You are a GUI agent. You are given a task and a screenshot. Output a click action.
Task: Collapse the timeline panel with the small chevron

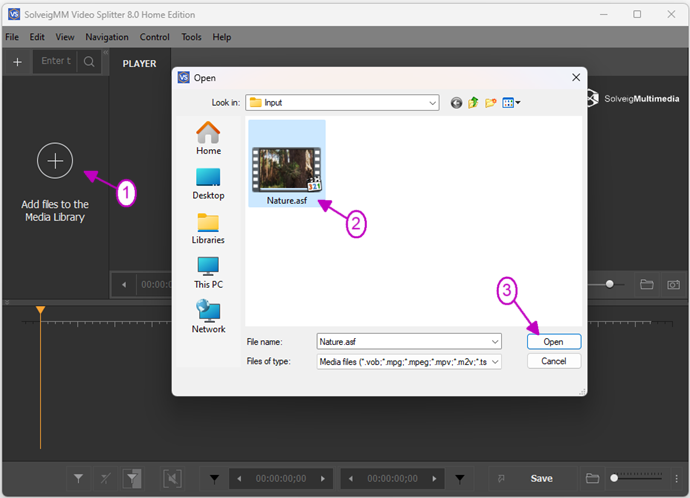[7, 303]
